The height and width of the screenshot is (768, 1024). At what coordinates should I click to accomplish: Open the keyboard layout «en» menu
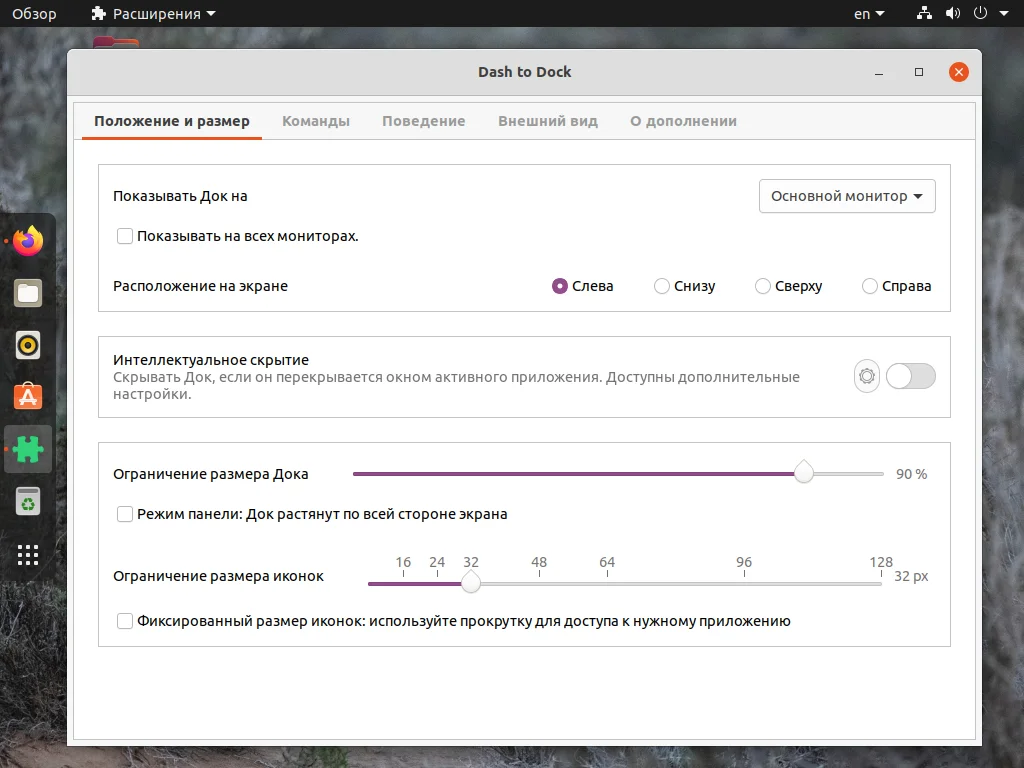[866, 13]
